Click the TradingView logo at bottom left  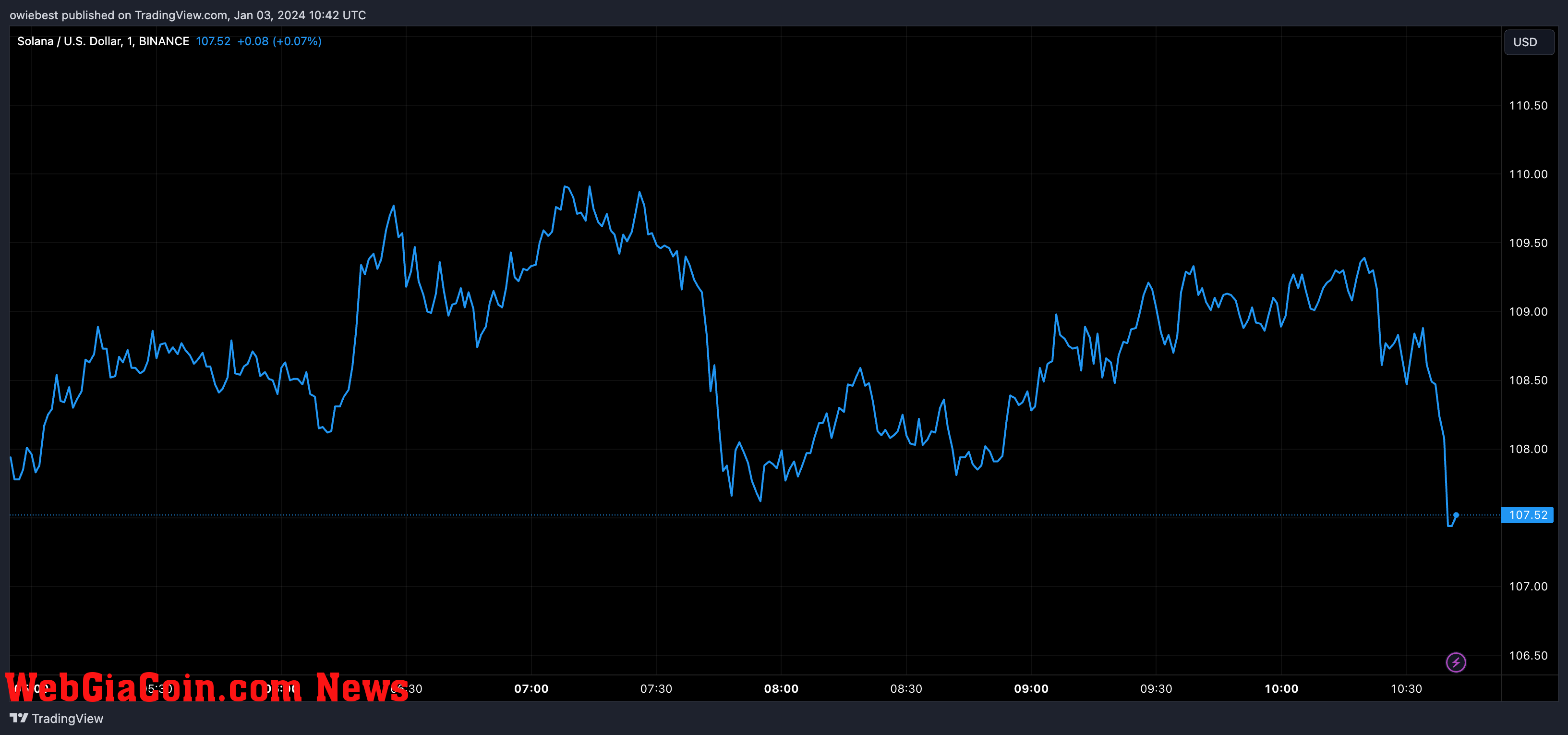click(x=57, y=719)
